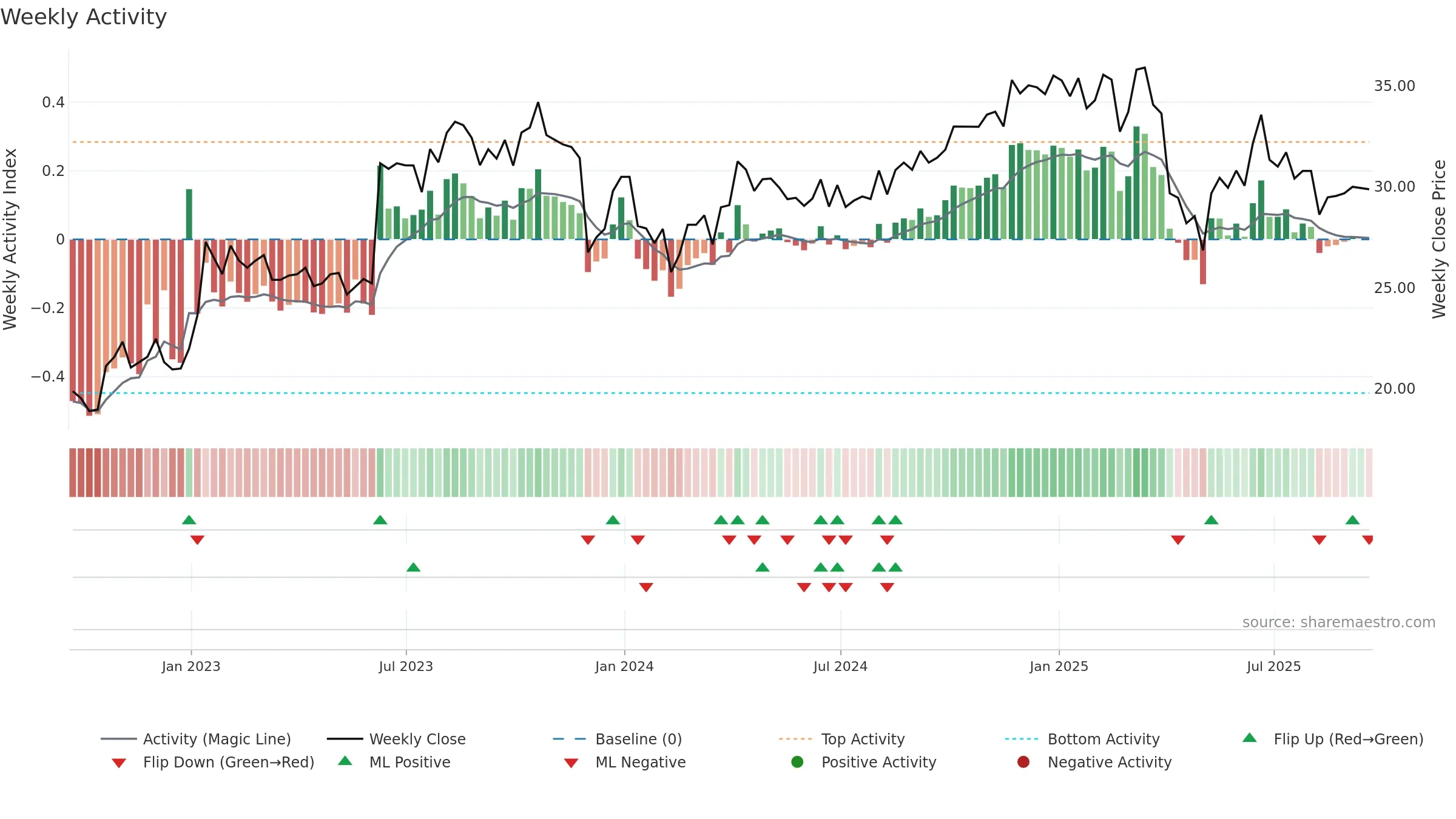Click the Jul 2023 x-axis label
This screenshot has width=1456, height=819.
coord(406,667)
